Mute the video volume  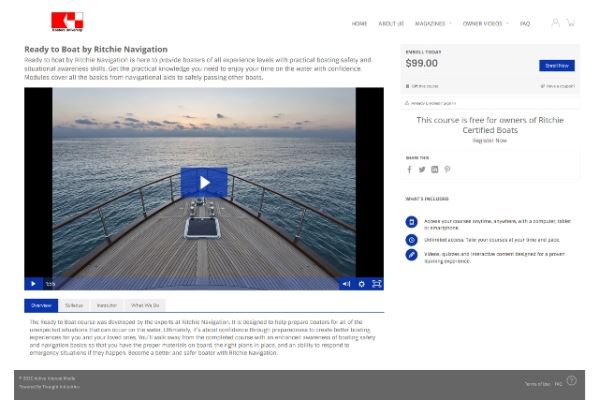[x=346, y=284]
